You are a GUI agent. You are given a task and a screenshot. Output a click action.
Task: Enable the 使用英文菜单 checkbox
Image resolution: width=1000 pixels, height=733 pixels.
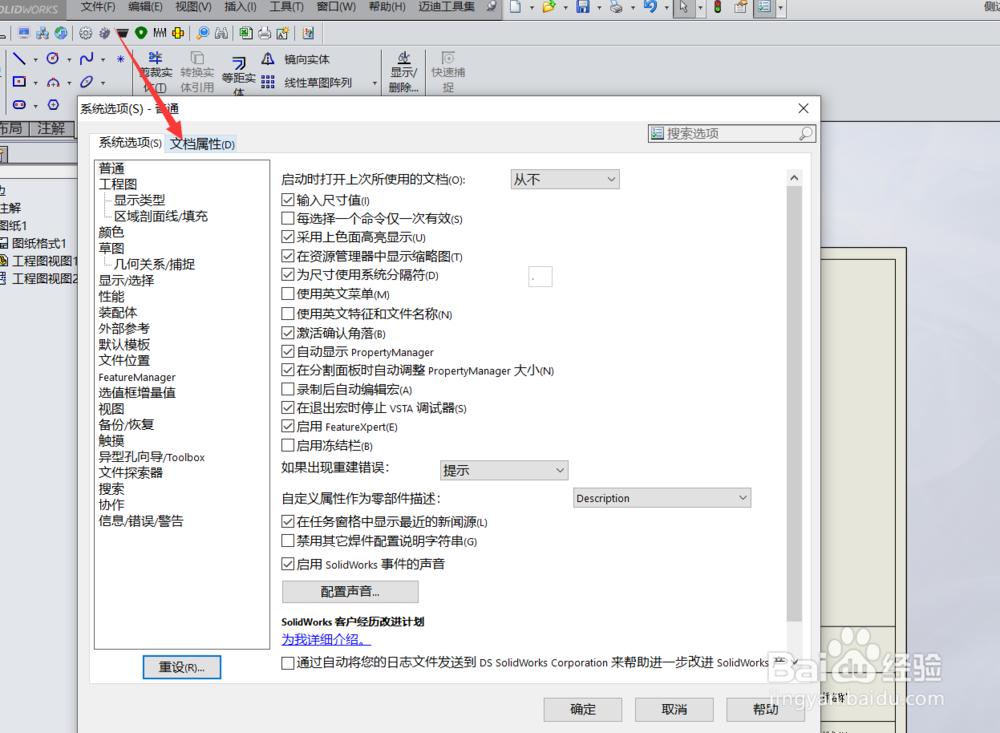click(x=288, y=293)
